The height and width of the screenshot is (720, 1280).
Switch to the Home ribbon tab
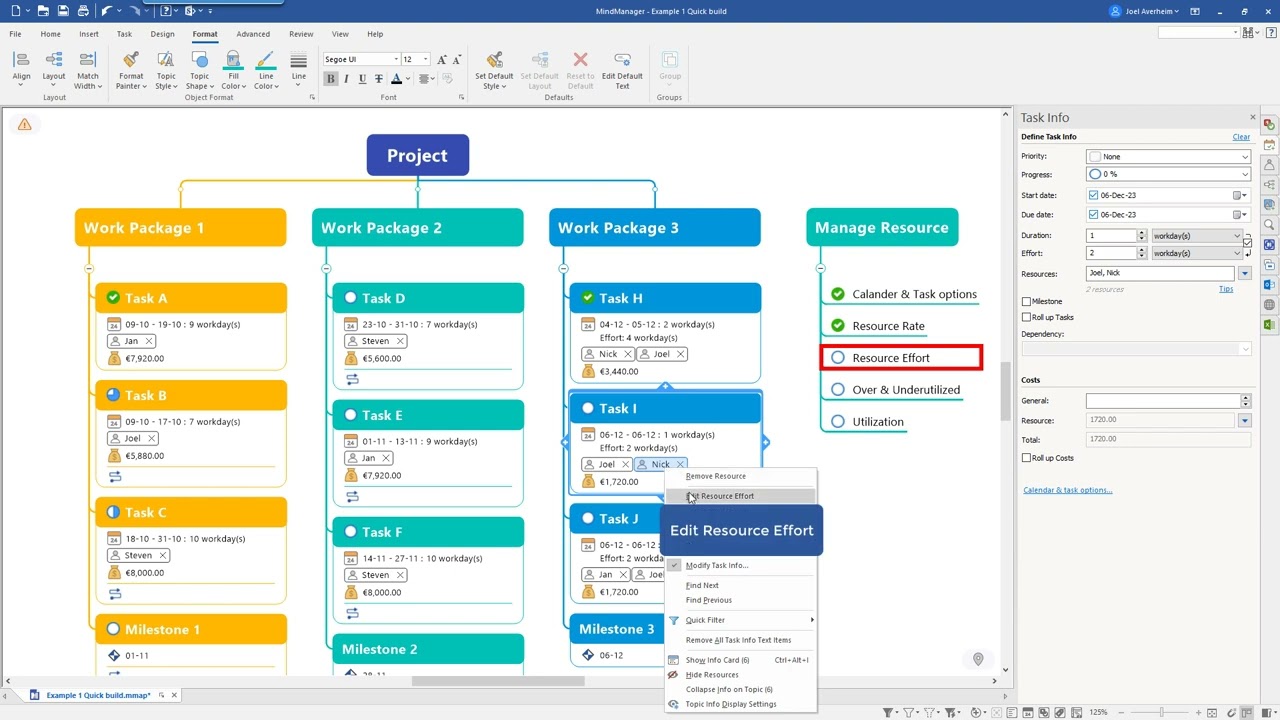(x=50, y=34)
